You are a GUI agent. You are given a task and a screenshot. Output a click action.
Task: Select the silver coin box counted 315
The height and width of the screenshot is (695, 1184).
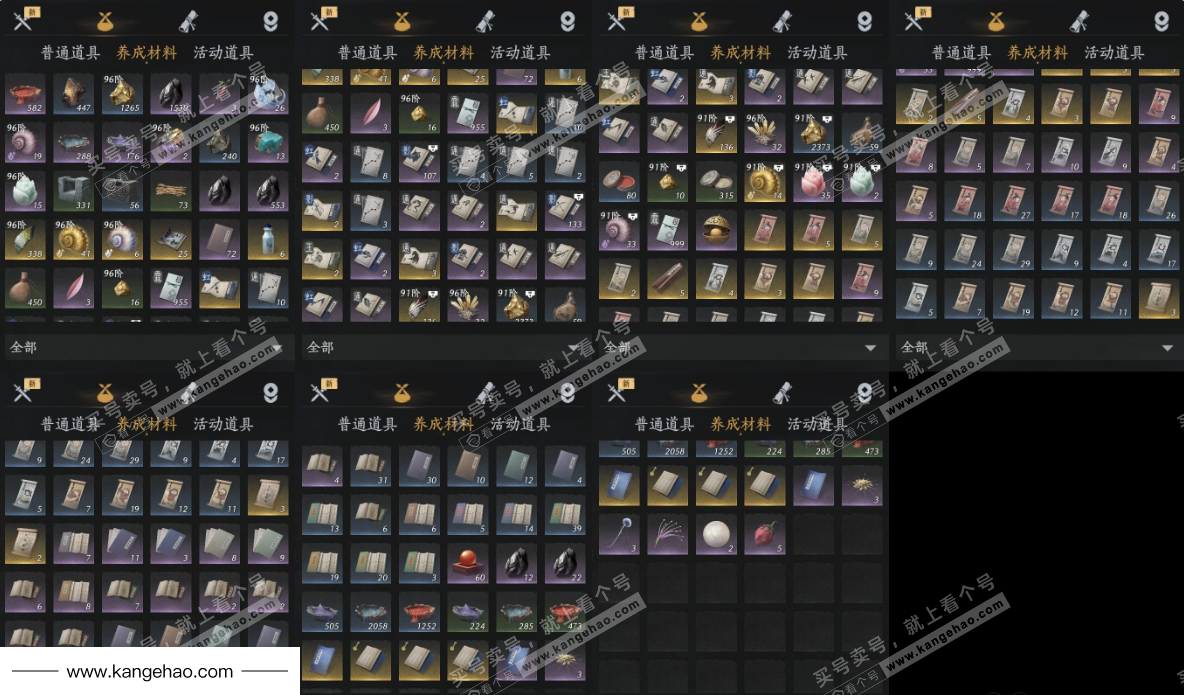(x=716, y=182)
